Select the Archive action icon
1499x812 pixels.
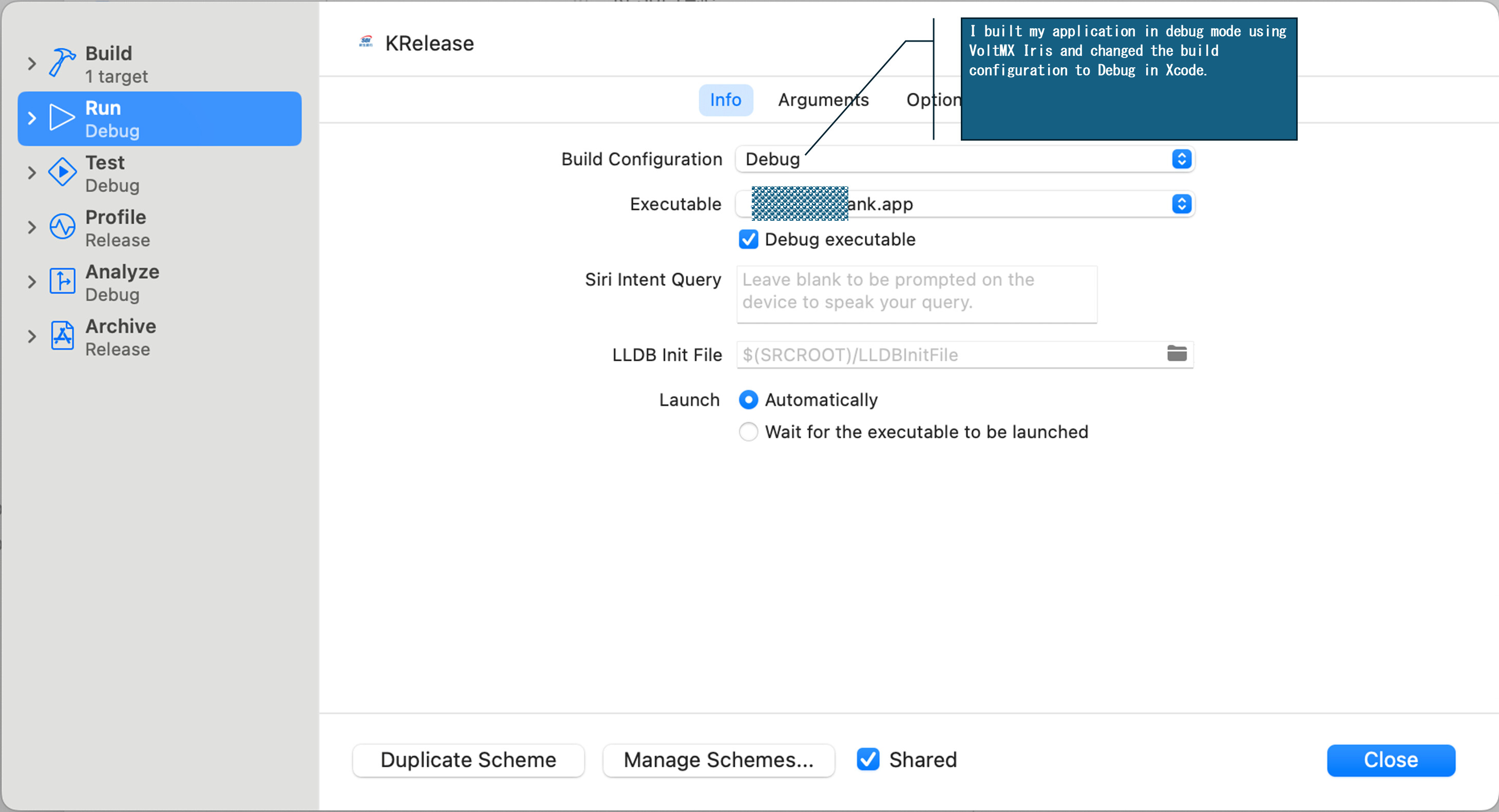tap(62, 336)
